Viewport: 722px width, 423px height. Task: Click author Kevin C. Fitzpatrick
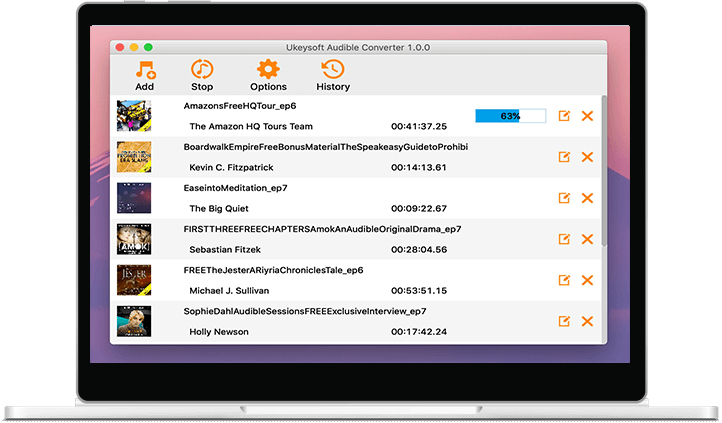231,167
